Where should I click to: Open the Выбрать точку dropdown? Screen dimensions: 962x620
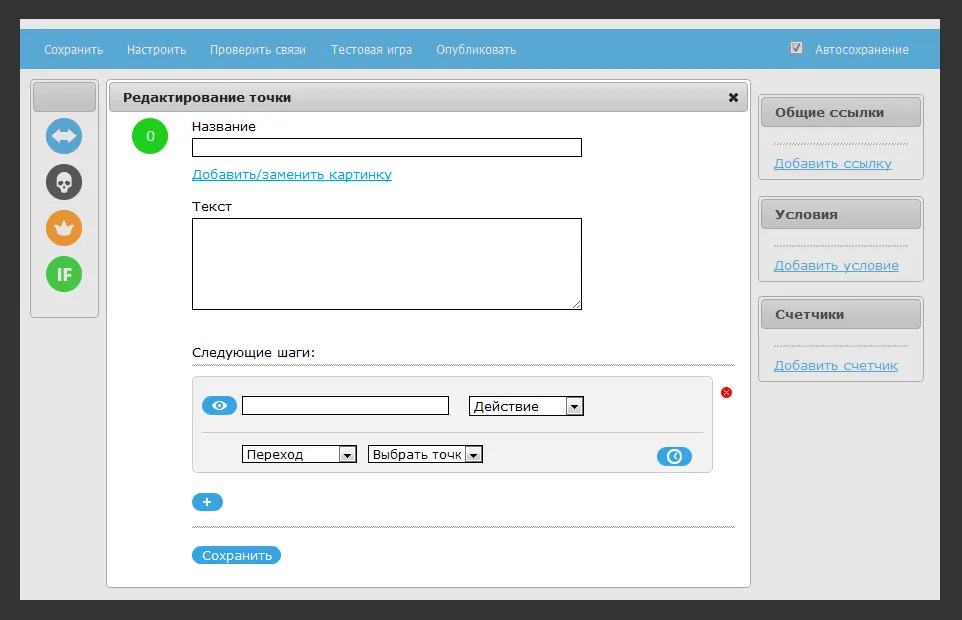tap(425, 454)
